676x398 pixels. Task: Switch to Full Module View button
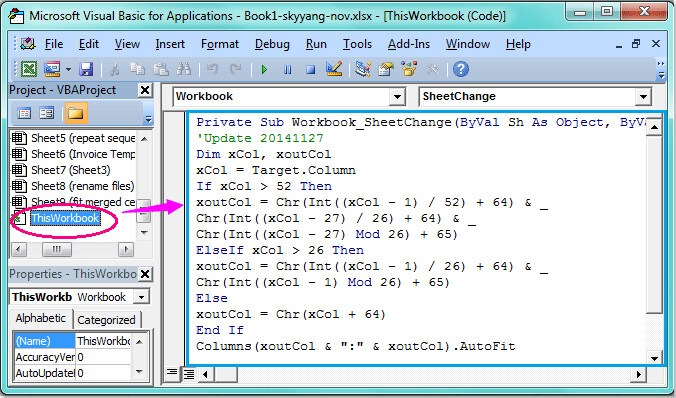(x=189, y=374)
